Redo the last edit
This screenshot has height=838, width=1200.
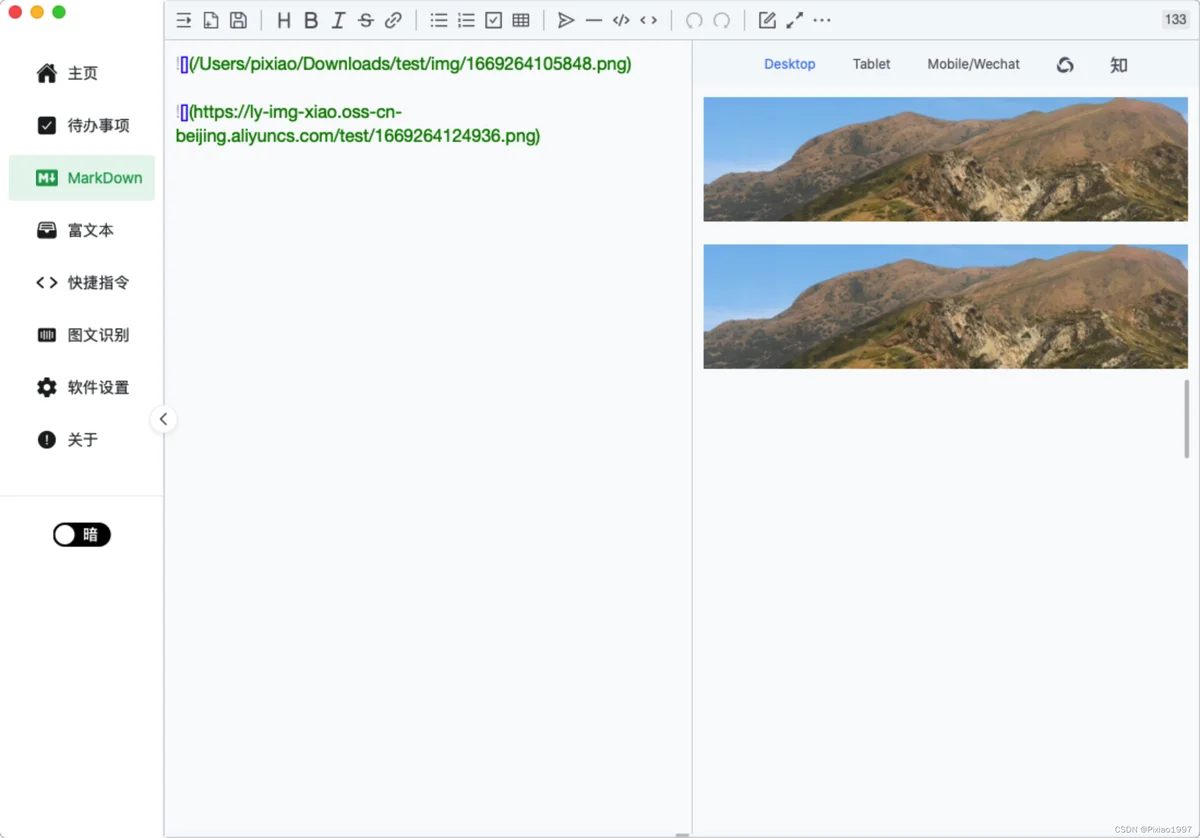point(721,20)
